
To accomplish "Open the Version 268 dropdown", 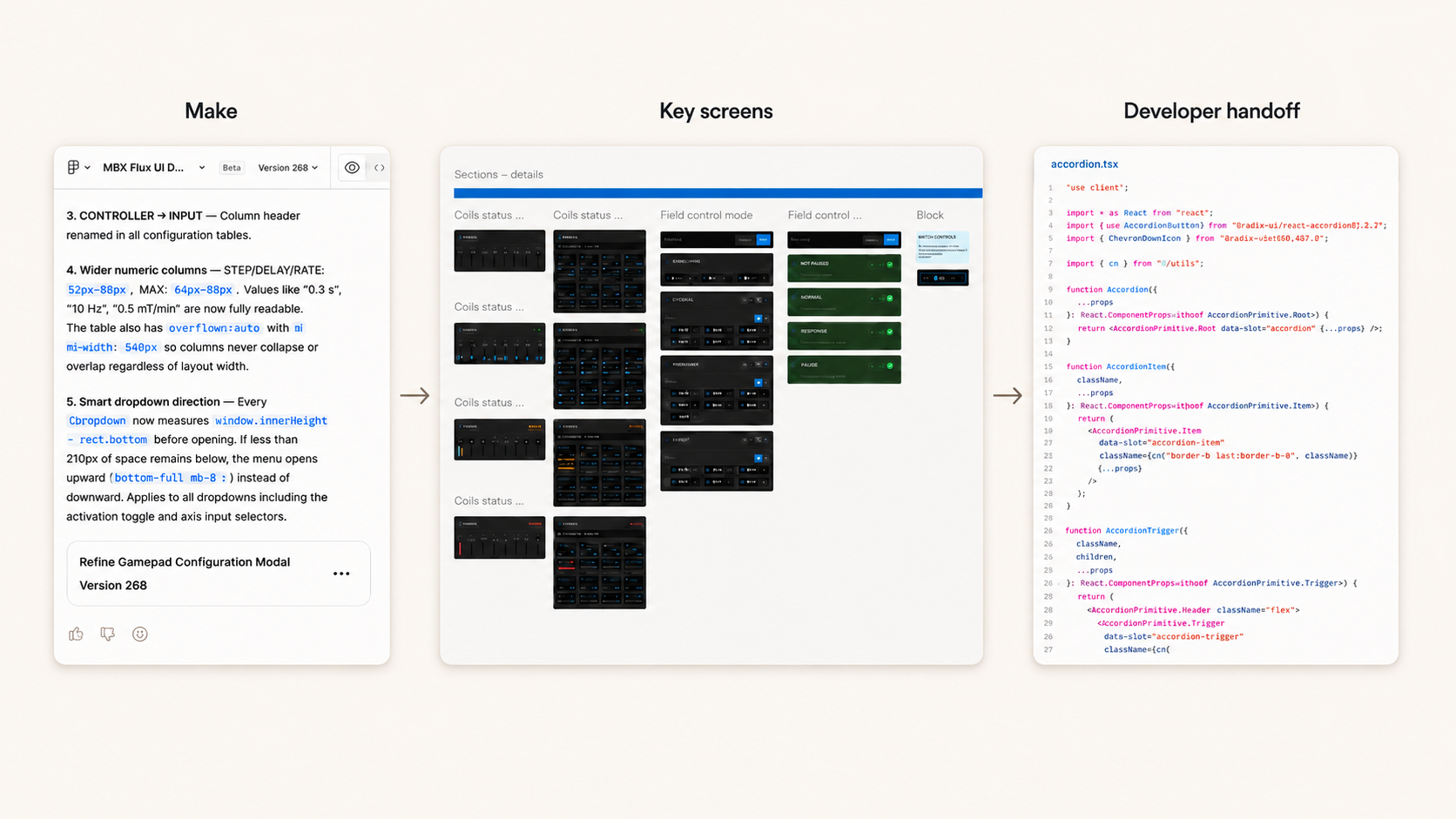I will (x=287, y=168).
